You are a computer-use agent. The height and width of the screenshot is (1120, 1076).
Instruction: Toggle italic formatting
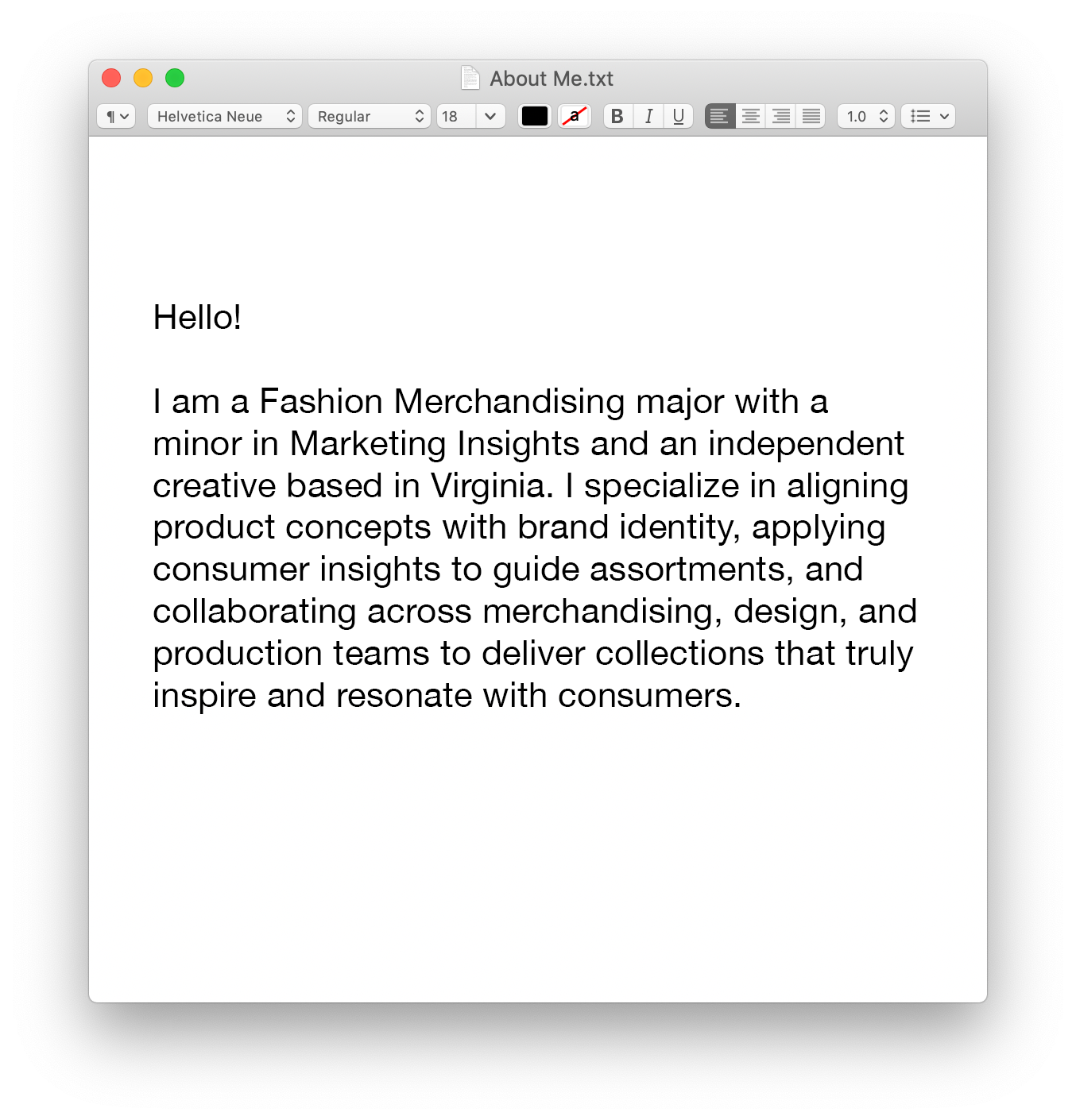point(648,116)
